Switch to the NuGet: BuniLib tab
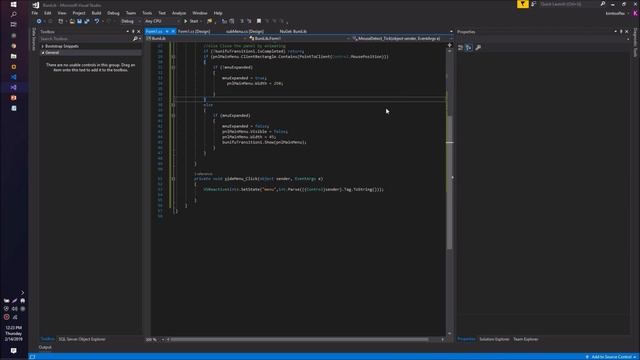This screenshot has width=640, height=360. coord(293,31)
